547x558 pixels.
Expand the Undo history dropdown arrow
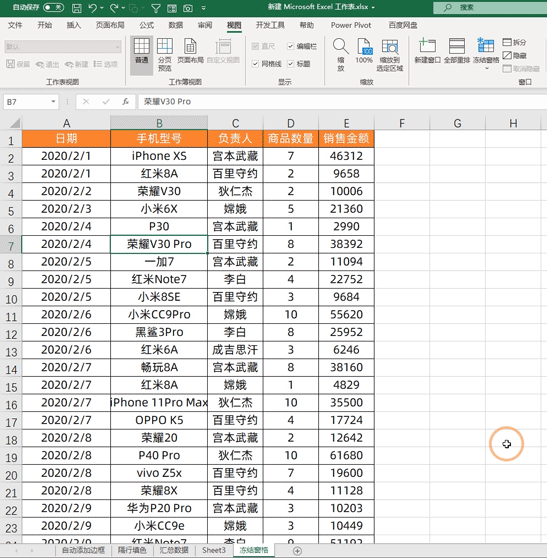pos(102,8)
